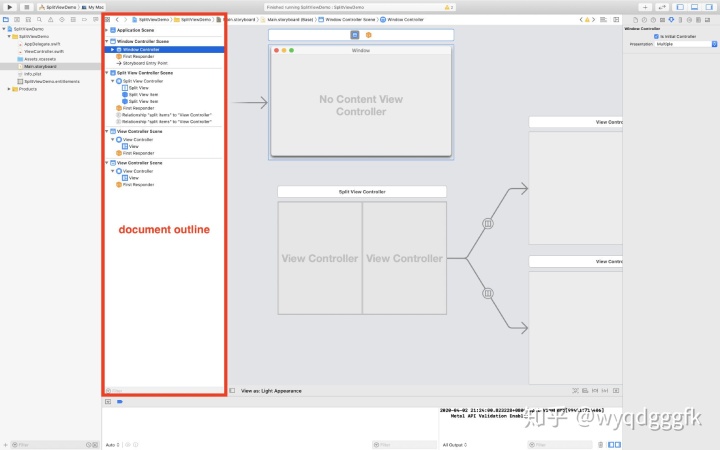Collapse the SplitViewDemo project root
720x450 pixels.
[x=4, y=29]
